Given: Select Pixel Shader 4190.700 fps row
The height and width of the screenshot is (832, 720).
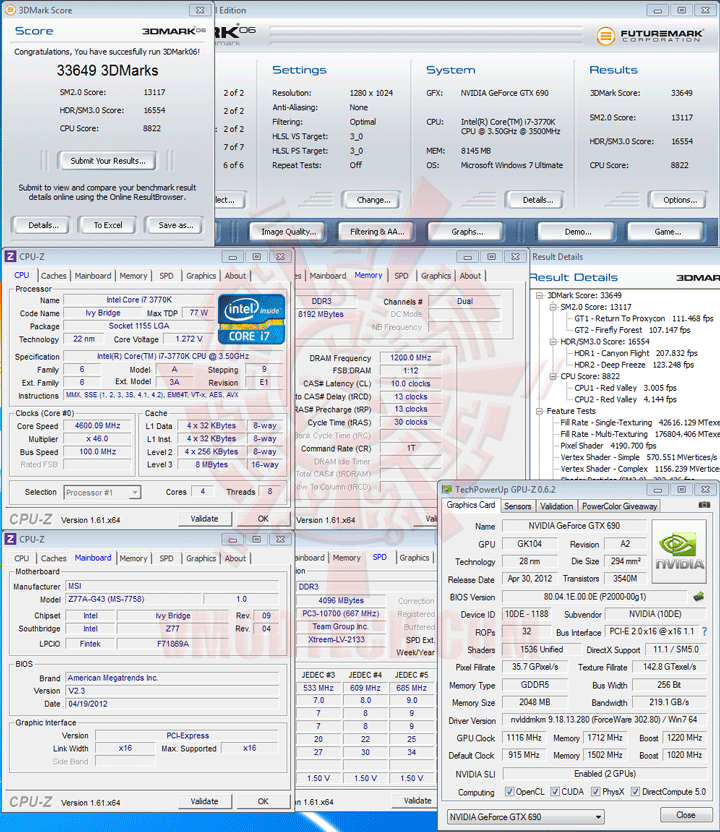Looking at the screenshot, I should coord(609,446).
